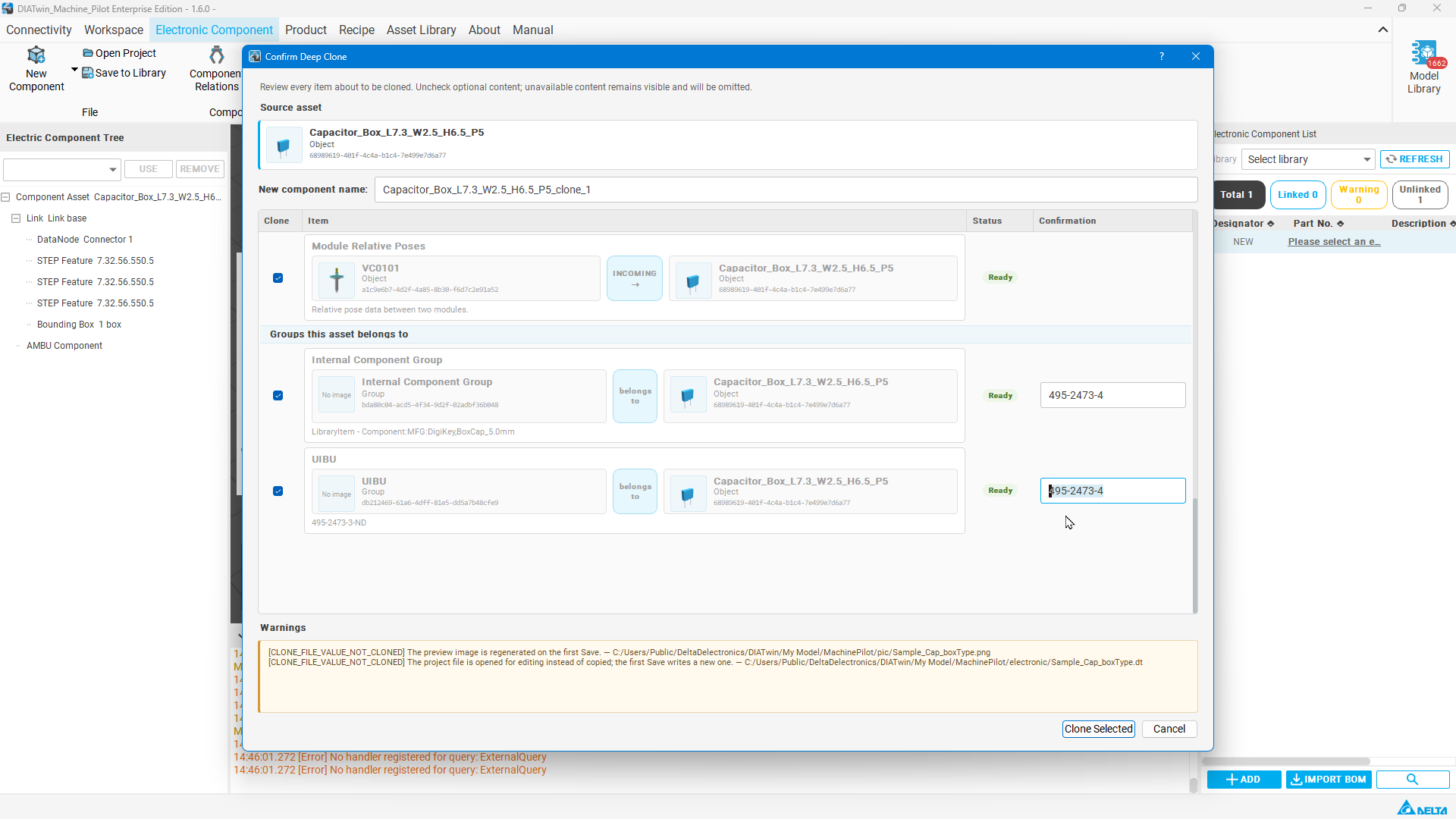1456x819 pixels.
Task: Open the Product menu
Action: [306, 30]
